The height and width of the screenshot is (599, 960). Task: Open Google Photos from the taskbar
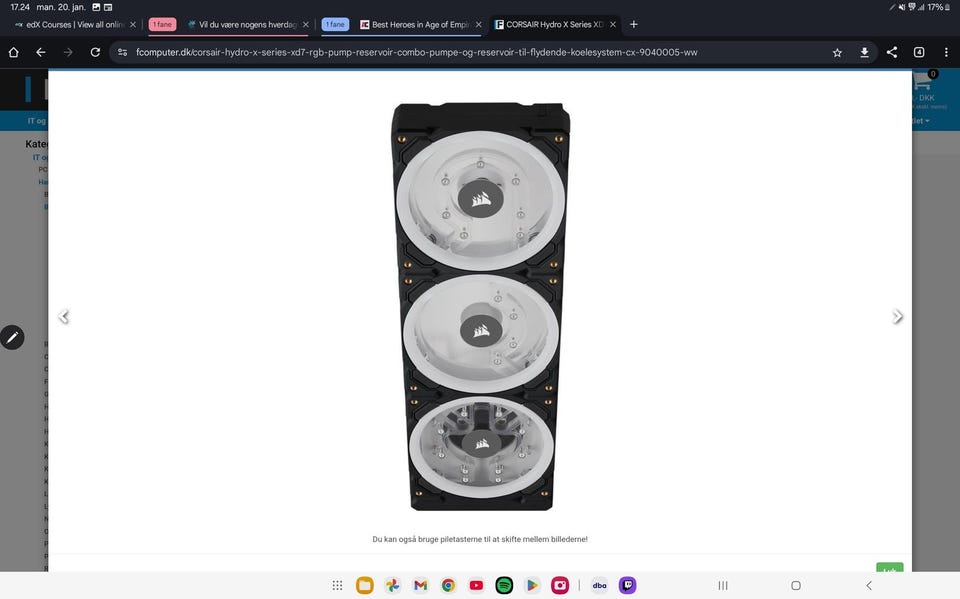(392, 586)
